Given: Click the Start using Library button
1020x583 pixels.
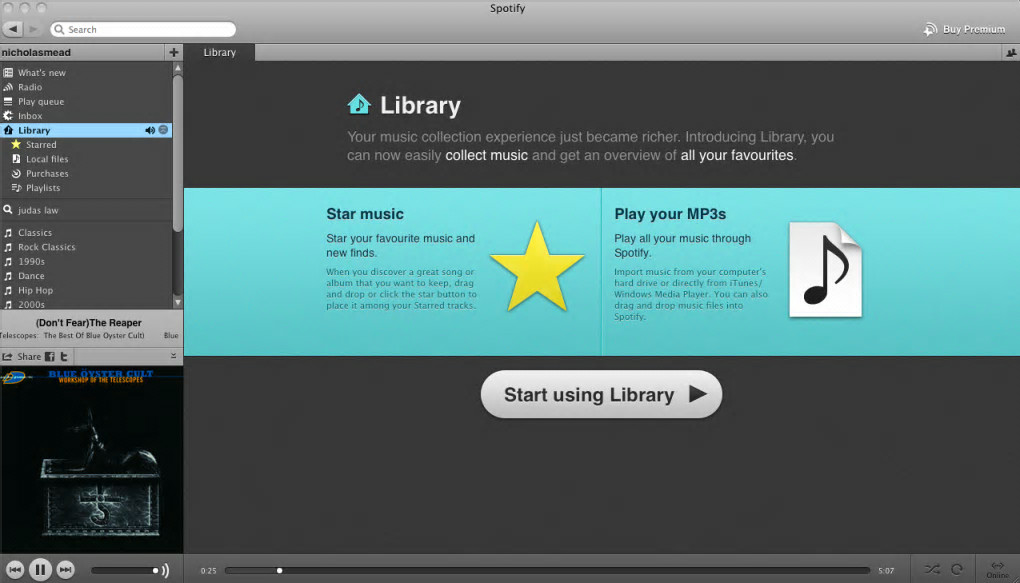Looking at the screenshot, I should (x=601, y=394).
